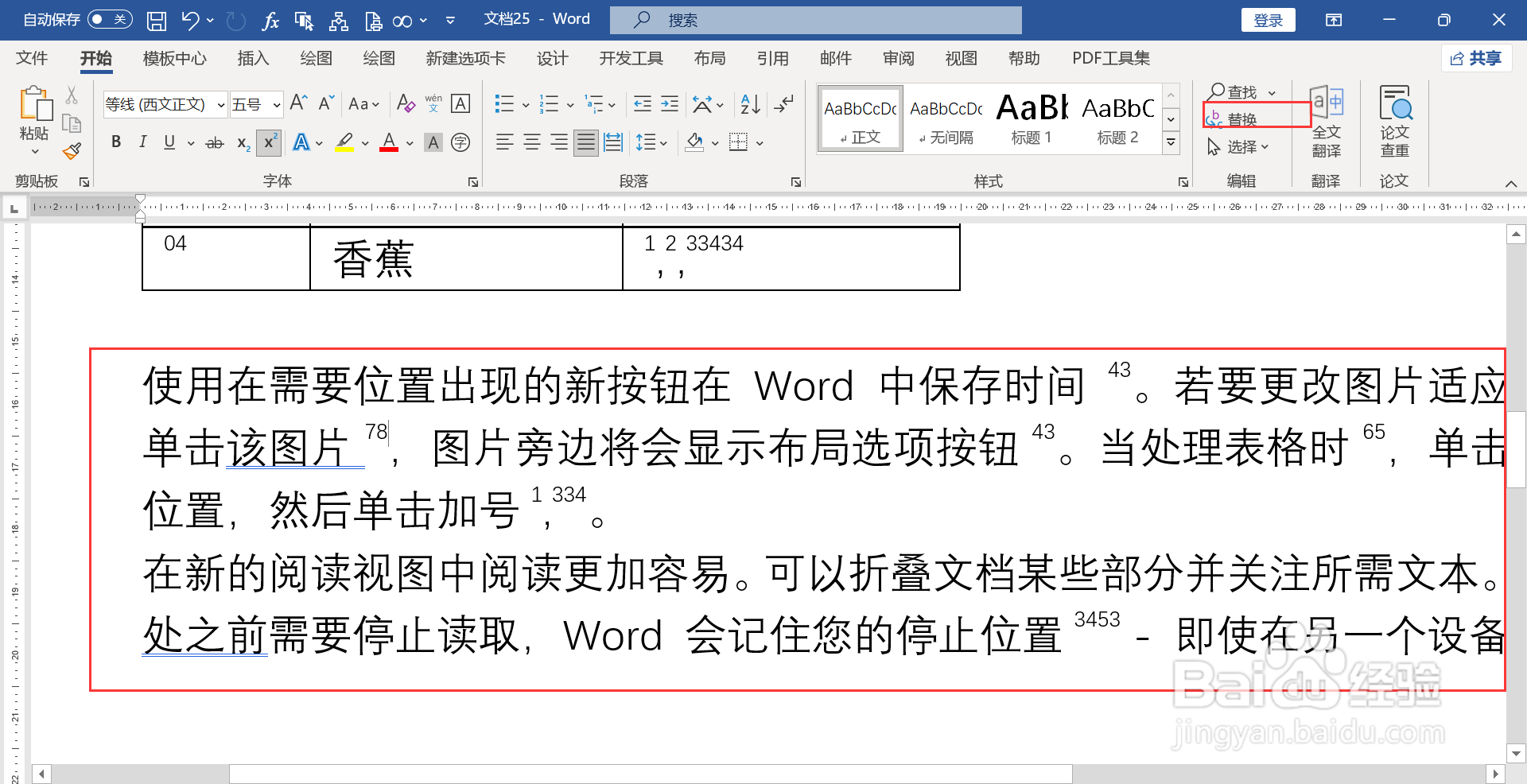Click the Undo arrow icon

coord(190,21)
